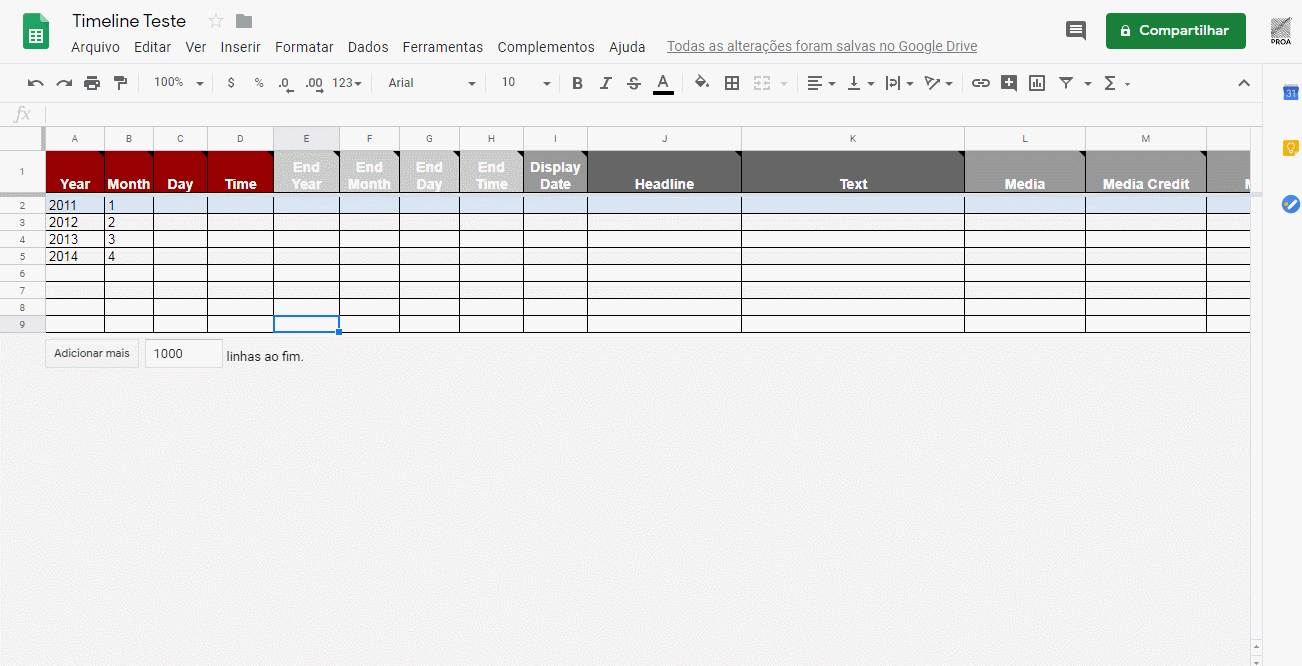Click the Redo arrow icon

point(64,83)
